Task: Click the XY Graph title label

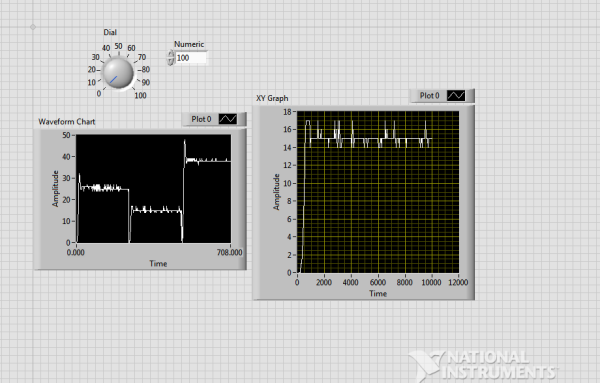Action: (272, 98)
